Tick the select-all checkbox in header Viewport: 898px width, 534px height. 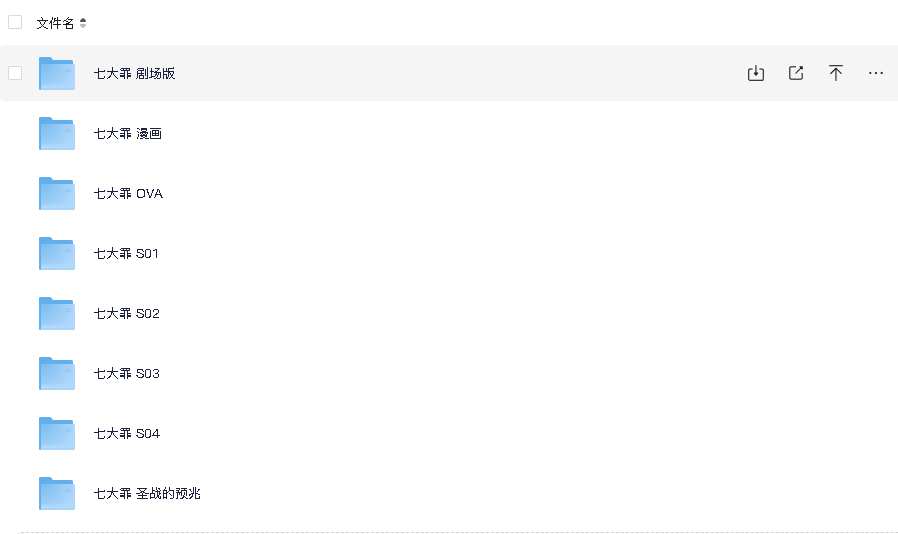point(15,22)
